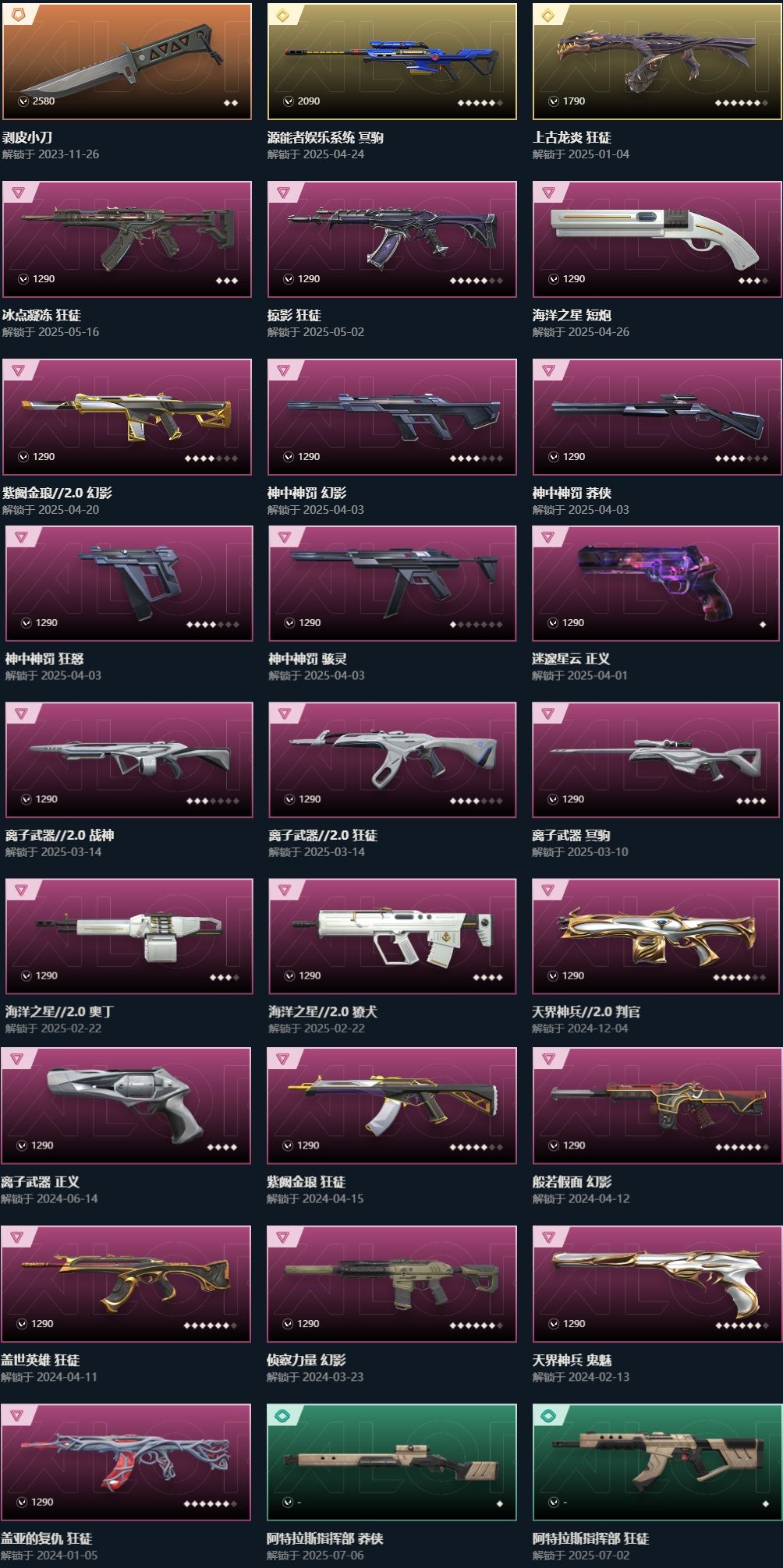
Task: Open the 海洋之星//2.0 奥丁 machine gun card
Action: [129, 936]
